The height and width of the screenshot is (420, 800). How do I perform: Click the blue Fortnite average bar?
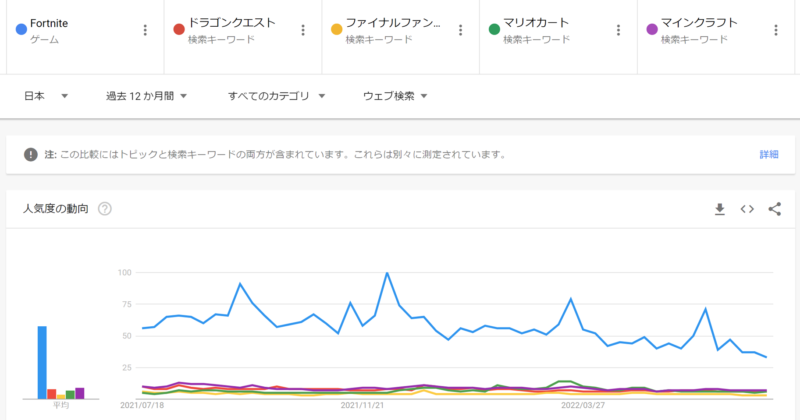click(x=42, y=362)
